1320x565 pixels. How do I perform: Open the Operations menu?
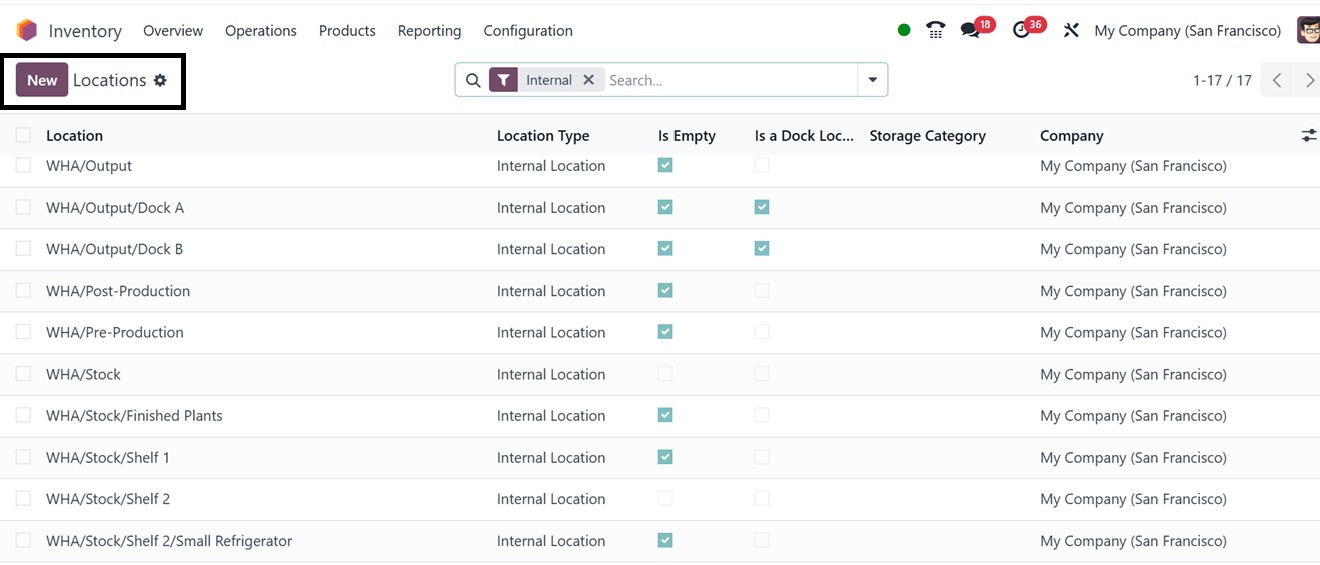261,31
